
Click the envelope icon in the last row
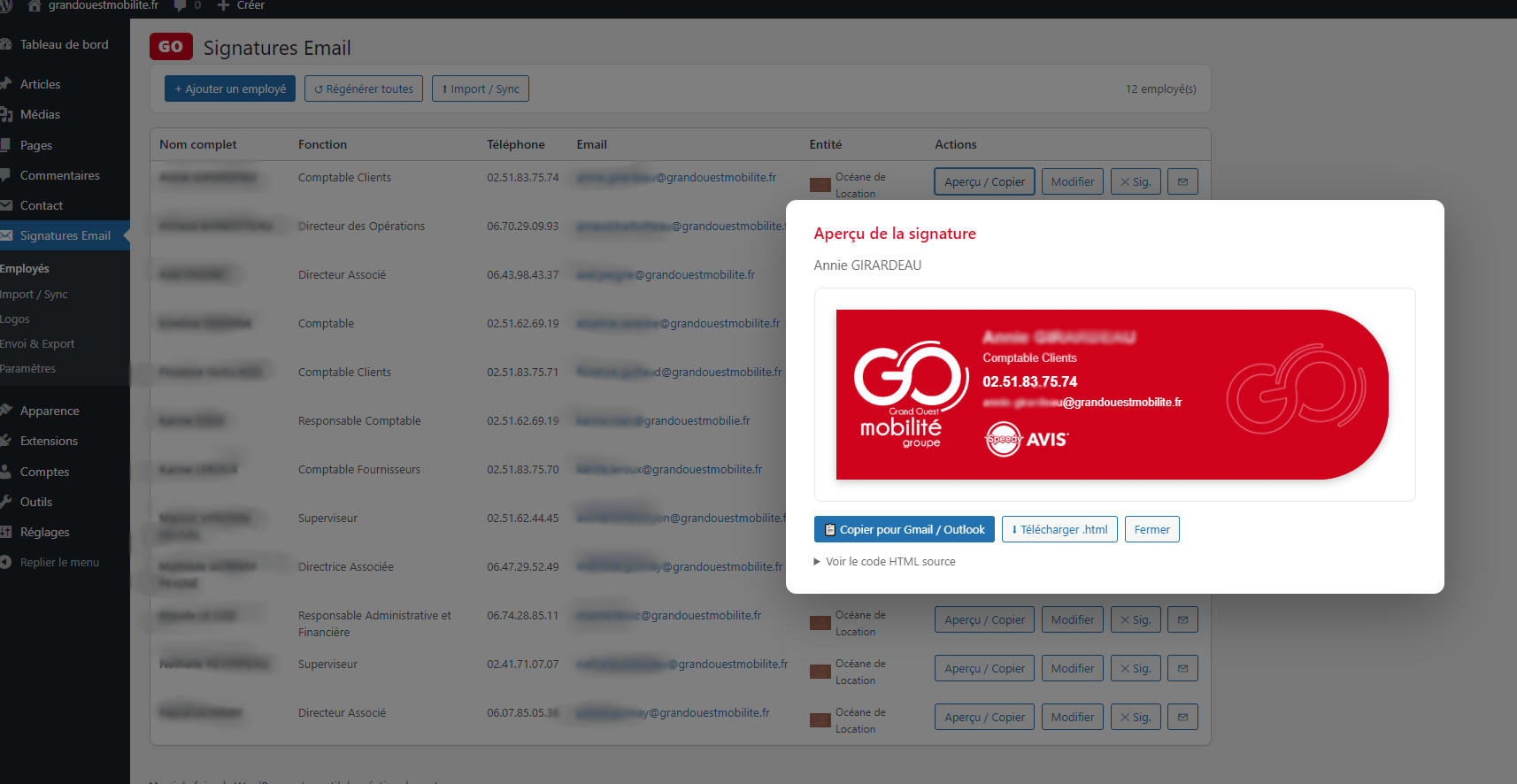click(1182, 717)
